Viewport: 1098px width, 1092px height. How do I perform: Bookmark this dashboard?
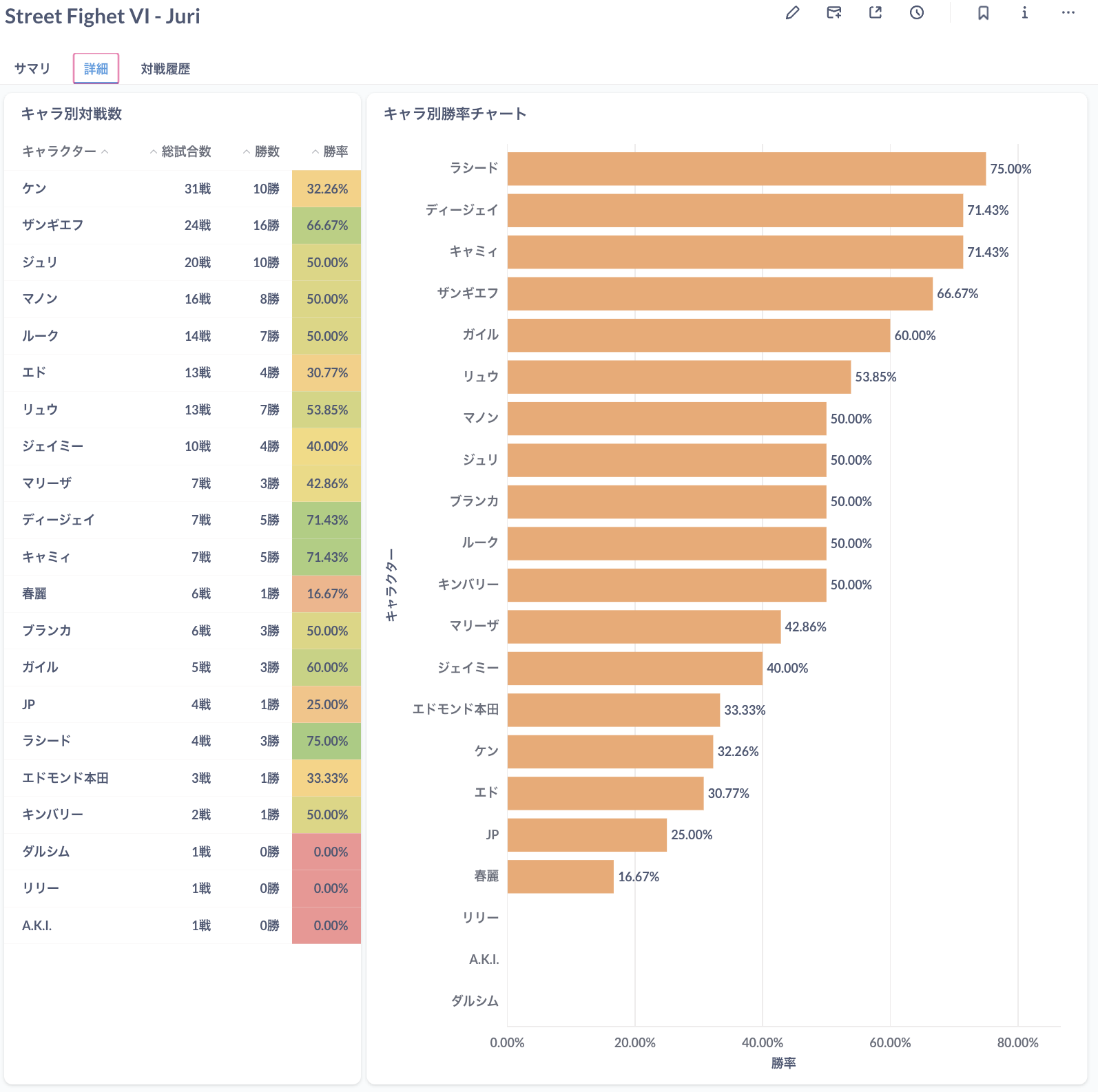pos(983,13)
